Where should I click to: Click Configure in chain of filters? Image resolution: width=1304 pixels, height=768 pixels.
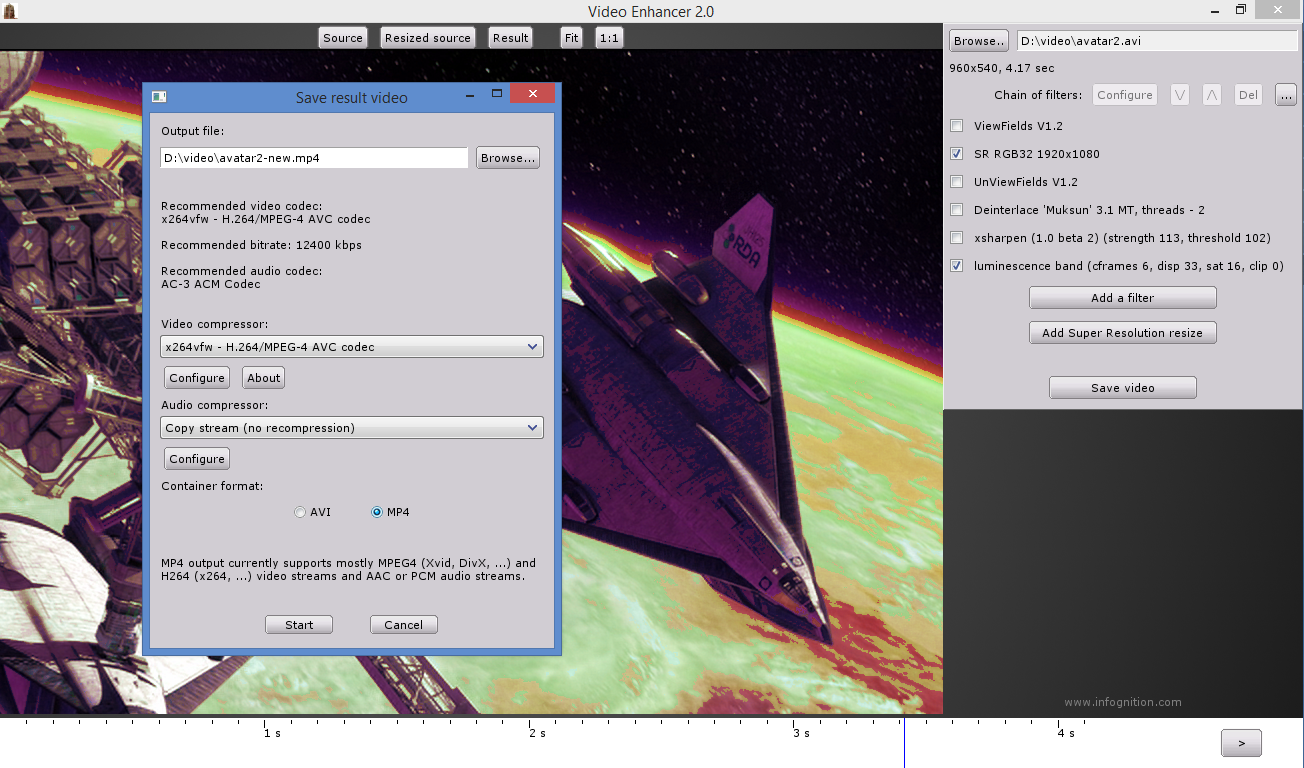click(1125, 95)
